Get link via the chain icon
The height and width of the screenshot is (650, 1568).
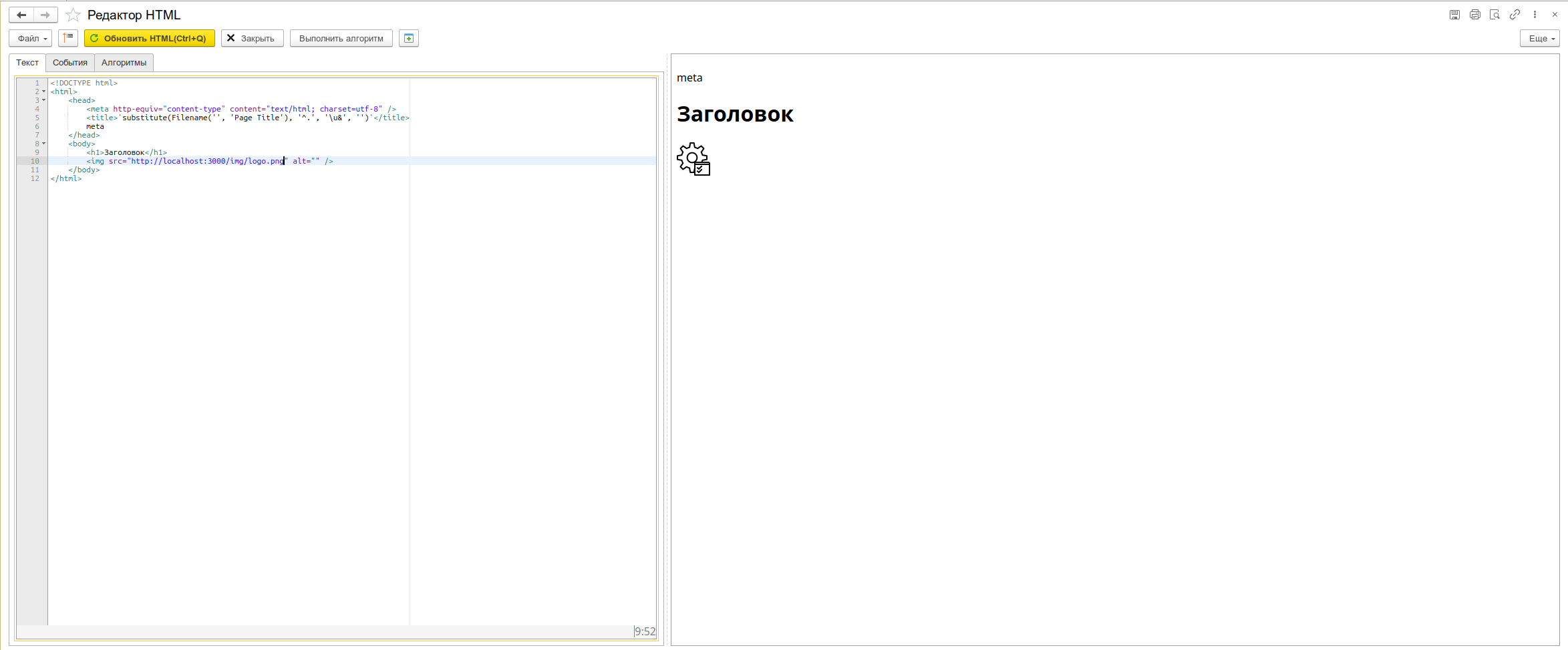[1515, 15]
